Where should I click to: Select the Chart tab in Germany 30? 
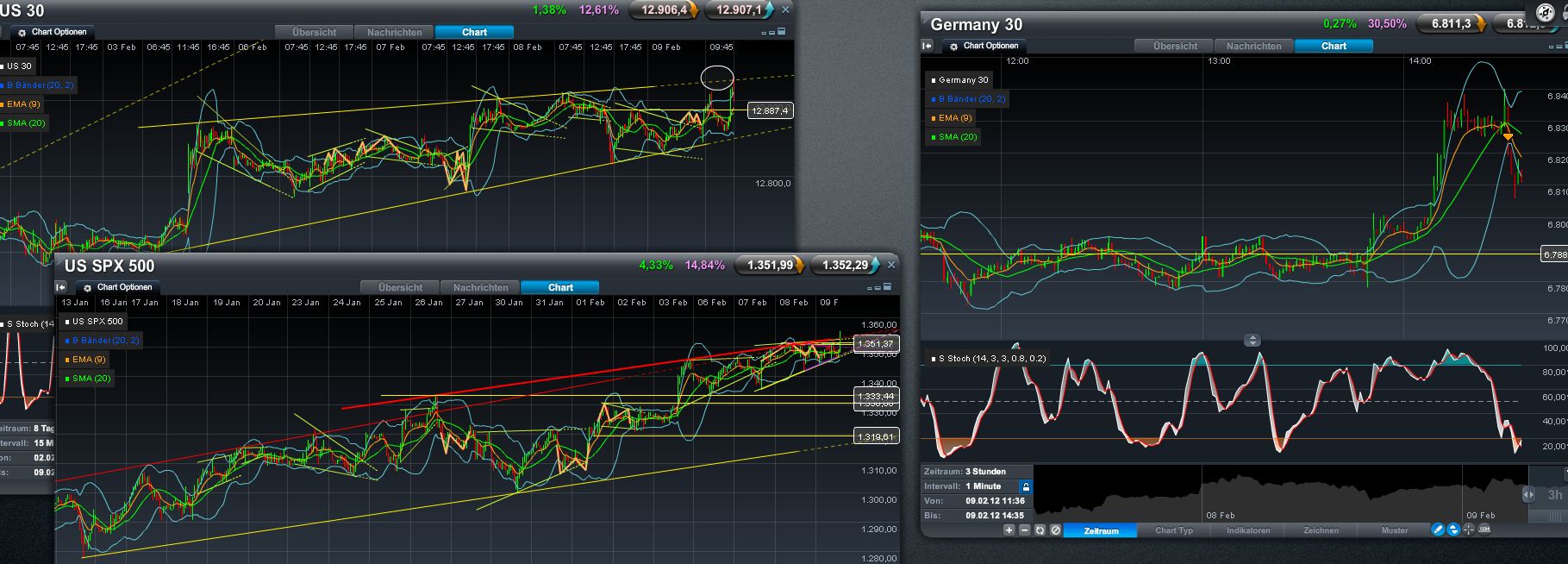click(x=1334, y=46)
